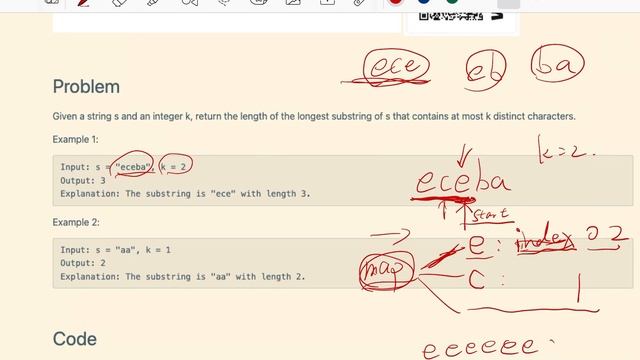Click the explanation mentioning "aa" with length 2
This screenshot has height=360, width=640.
click(x=182, y=277)
